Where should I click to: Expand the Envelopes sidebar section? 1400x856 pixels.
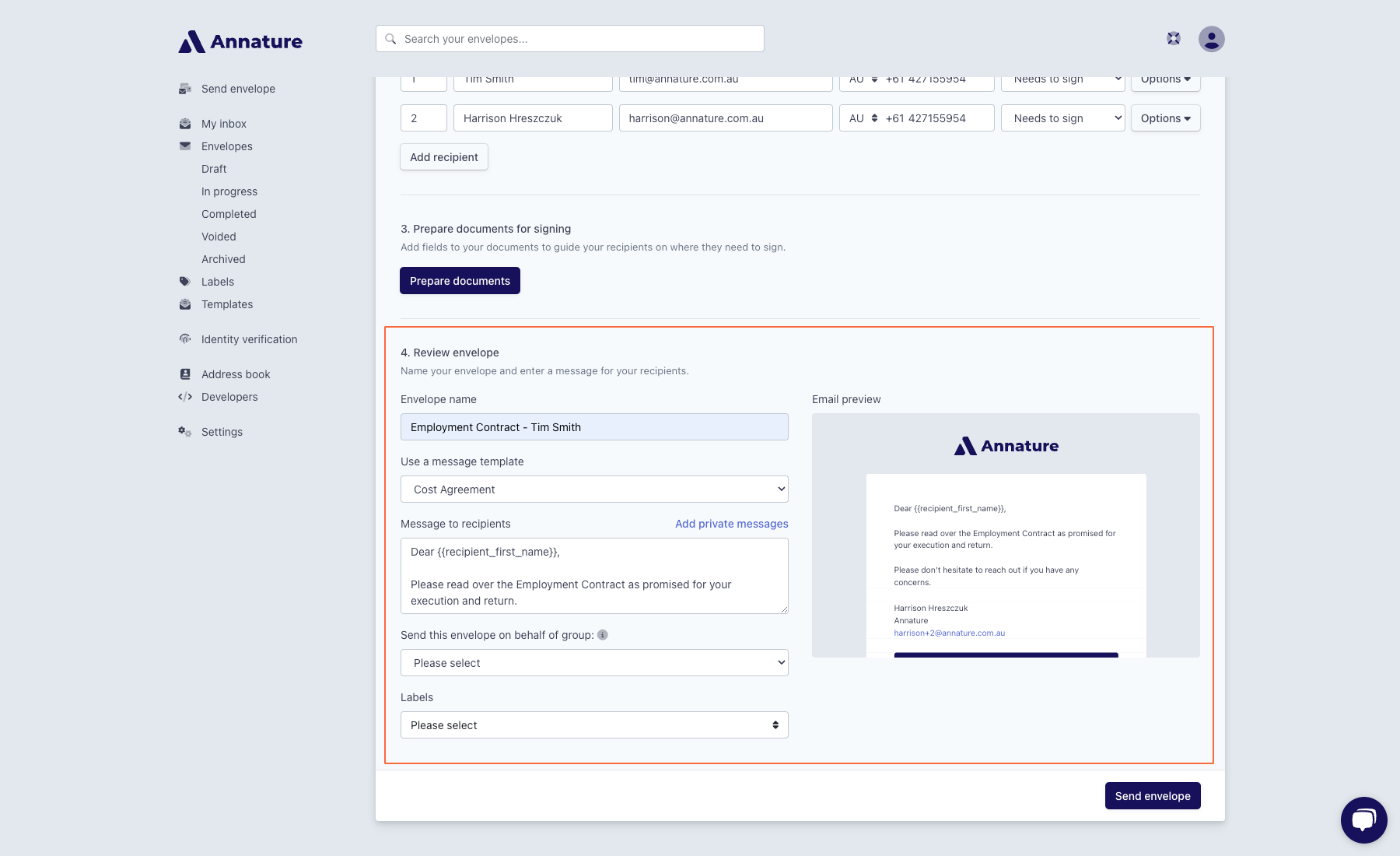click(x=227, y=146)
